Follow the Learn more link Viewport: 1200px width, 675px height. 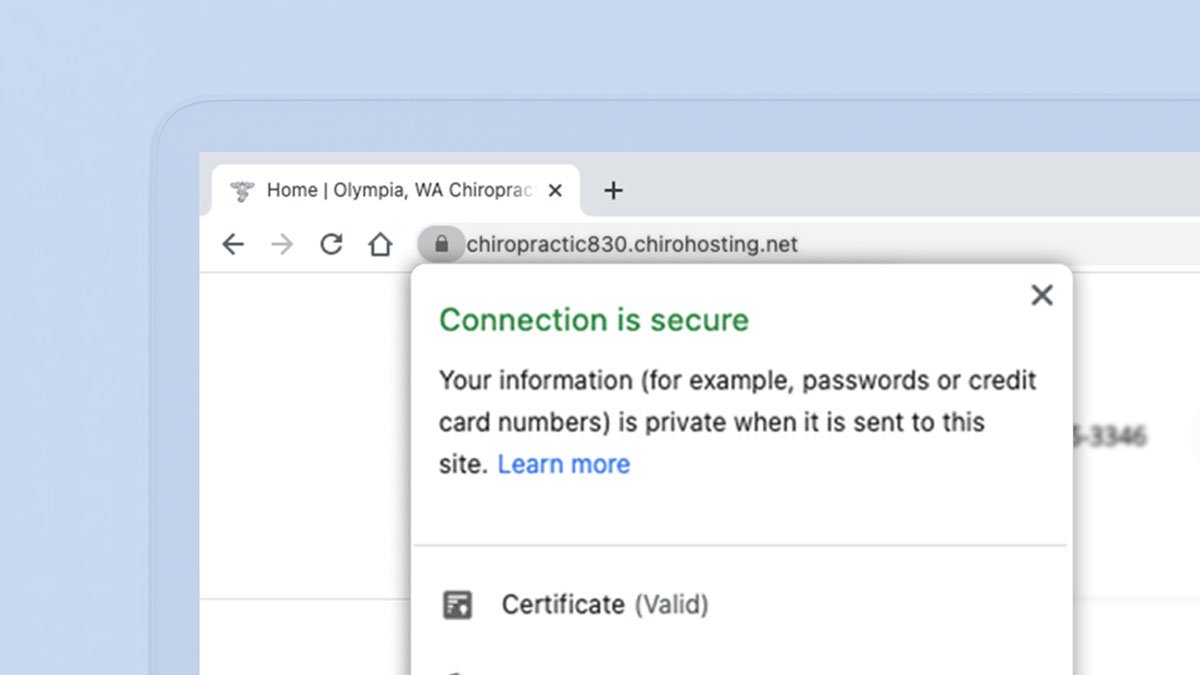pyautogui.click(x=564, y=464)
